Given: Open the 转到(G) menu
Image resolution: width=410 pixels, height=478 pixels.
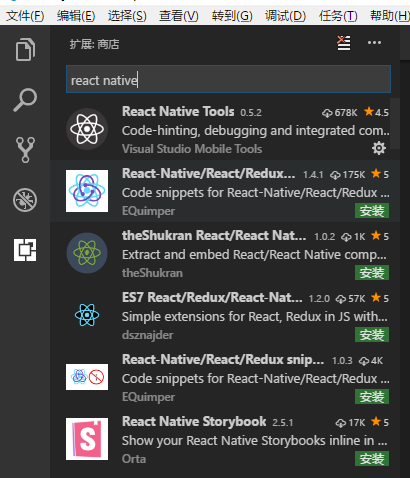Looking at the screenshot, I should tap(232, 16).
